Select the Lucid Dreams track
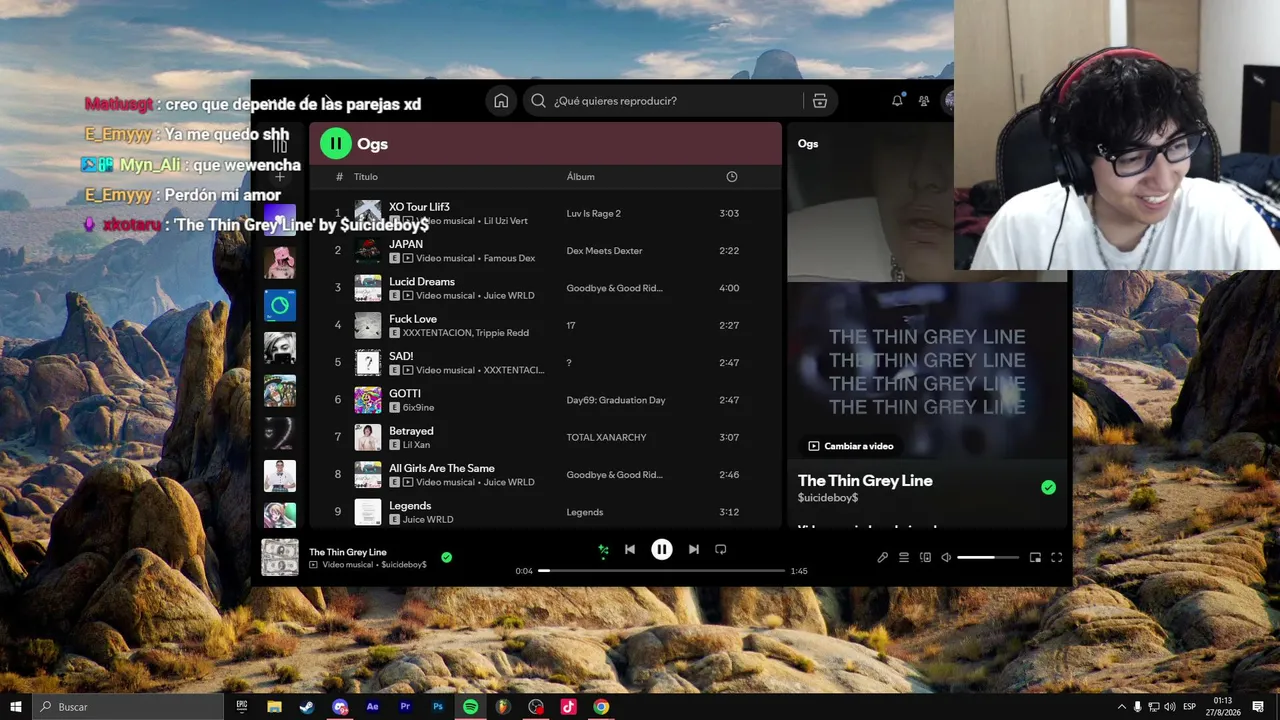The image size is (1280, 720). 546,288
